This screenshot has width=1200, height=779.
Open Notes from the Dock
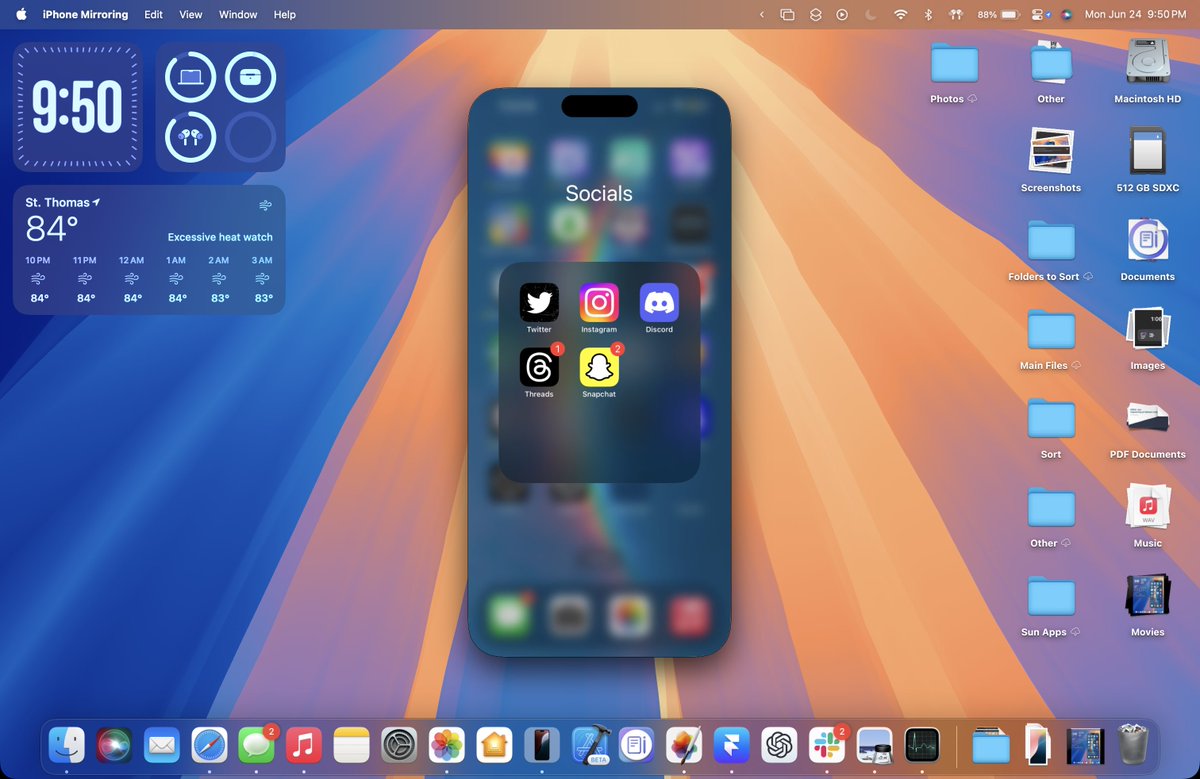(352, 745)
